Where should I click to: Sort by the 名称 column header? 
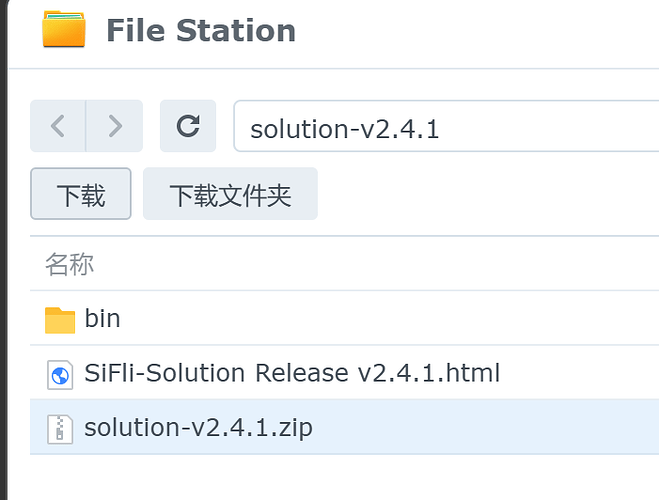[x=69, y=265]
